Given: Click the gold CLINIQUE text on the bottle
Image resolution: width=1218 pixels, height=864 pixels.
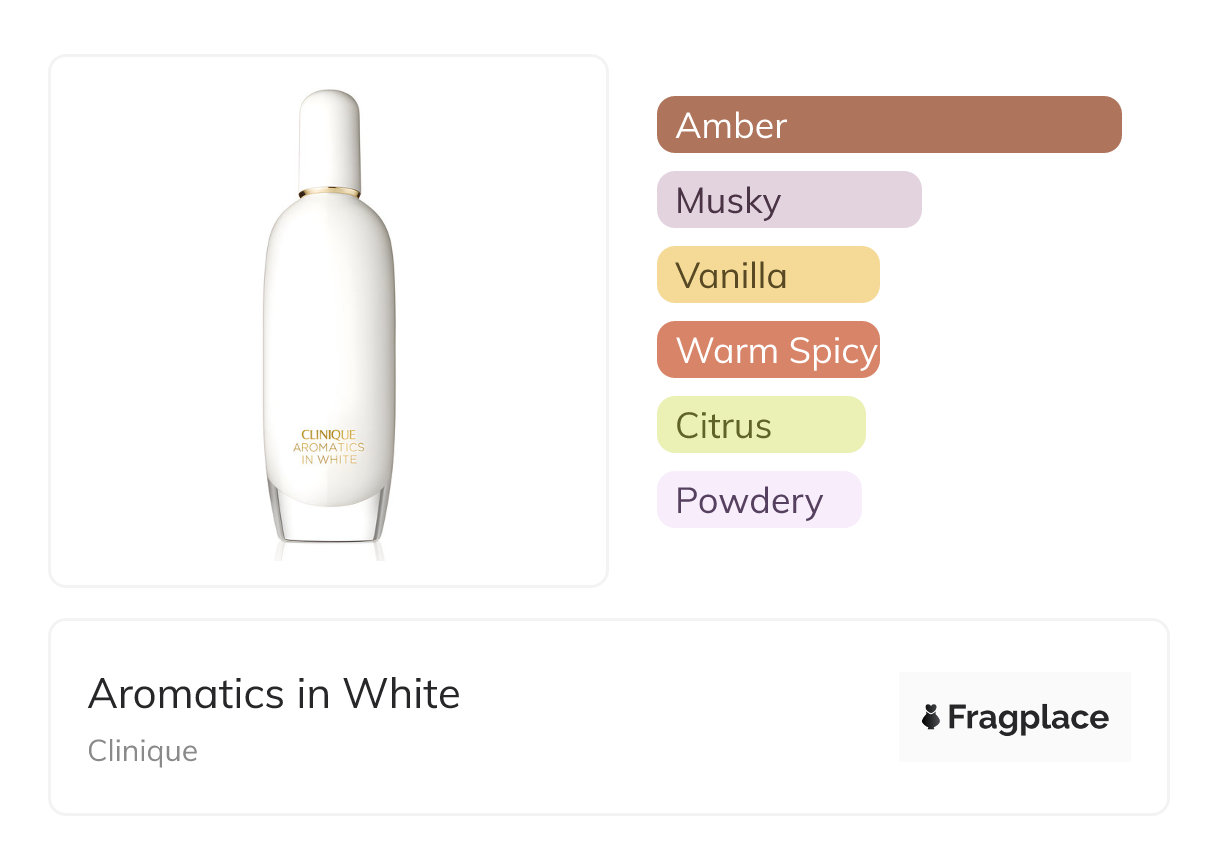Looking at the screenshot, I should coord(329,435).
